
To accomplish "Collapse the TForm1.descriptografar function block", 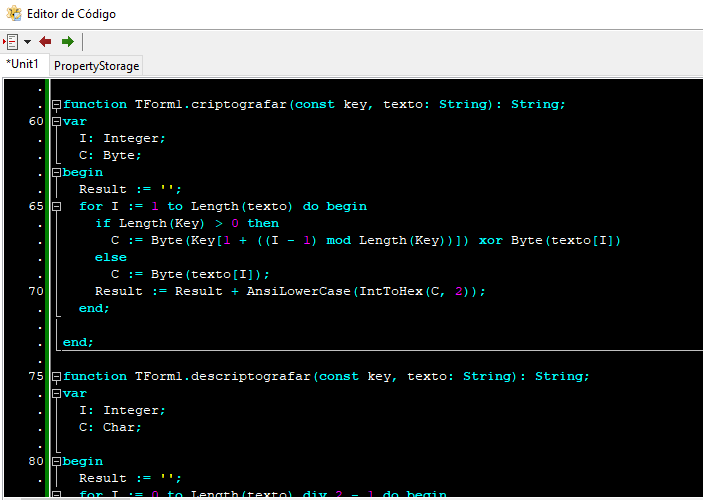I will (x=56, y=376).
